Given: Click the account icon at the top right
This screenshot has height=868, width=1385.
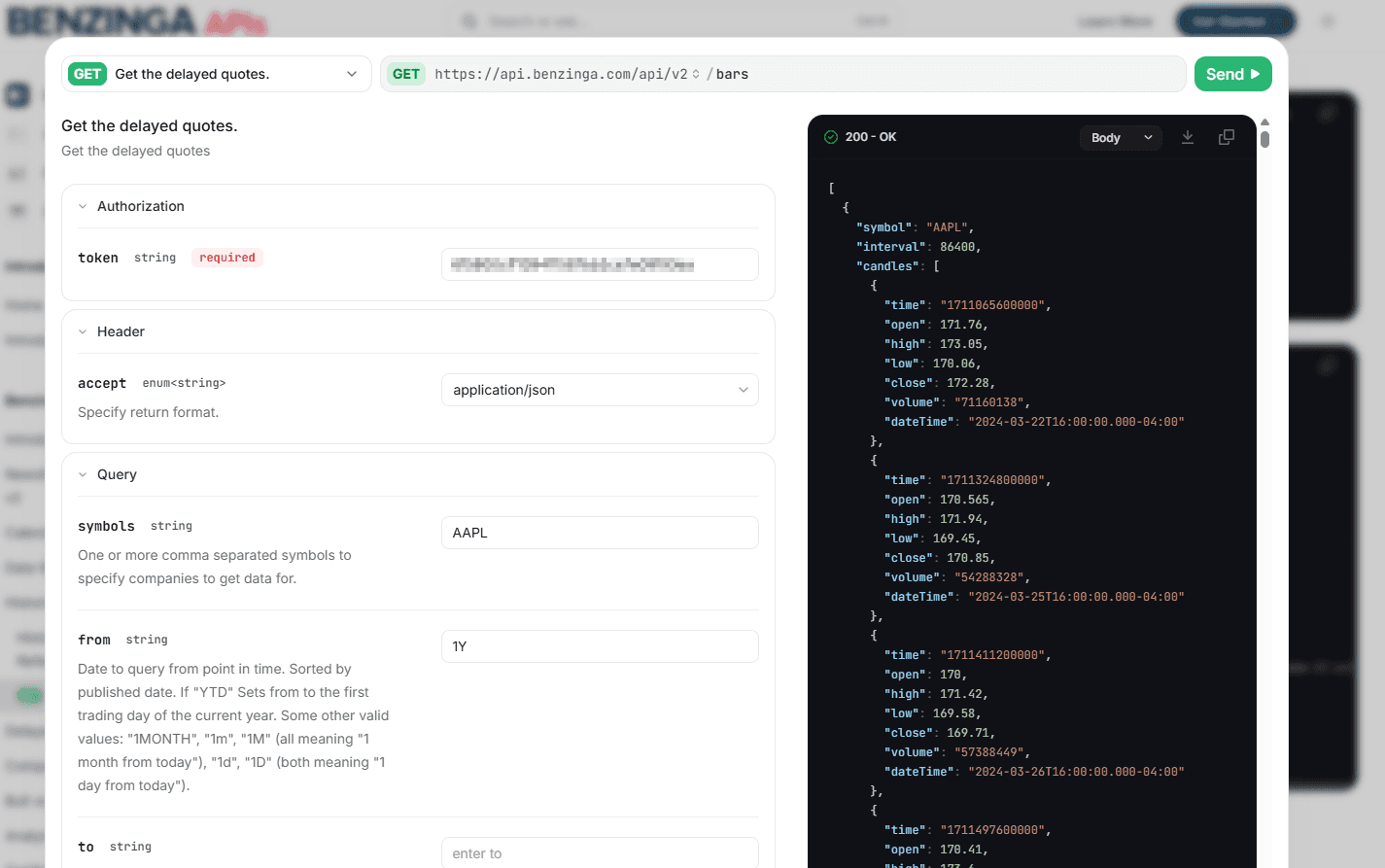Looking at the screenshot, I should tap(1328, 20).
